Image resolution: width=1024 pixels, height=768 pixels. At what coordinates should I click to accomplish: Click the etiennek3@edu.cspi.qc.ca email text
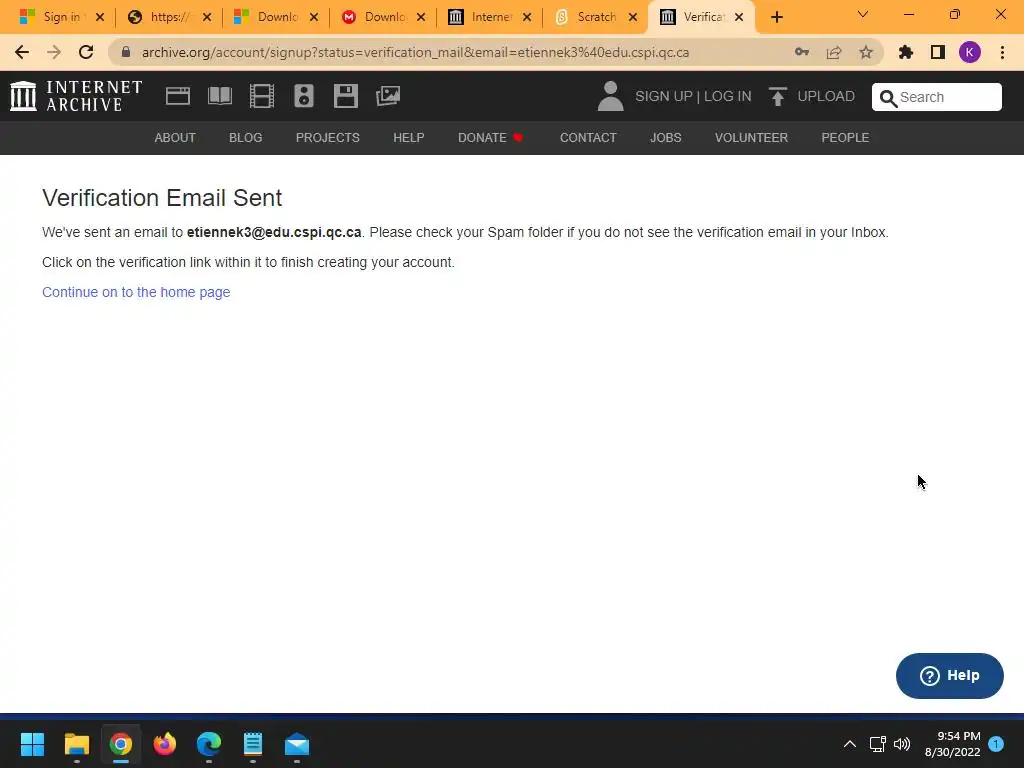(274, 232)
